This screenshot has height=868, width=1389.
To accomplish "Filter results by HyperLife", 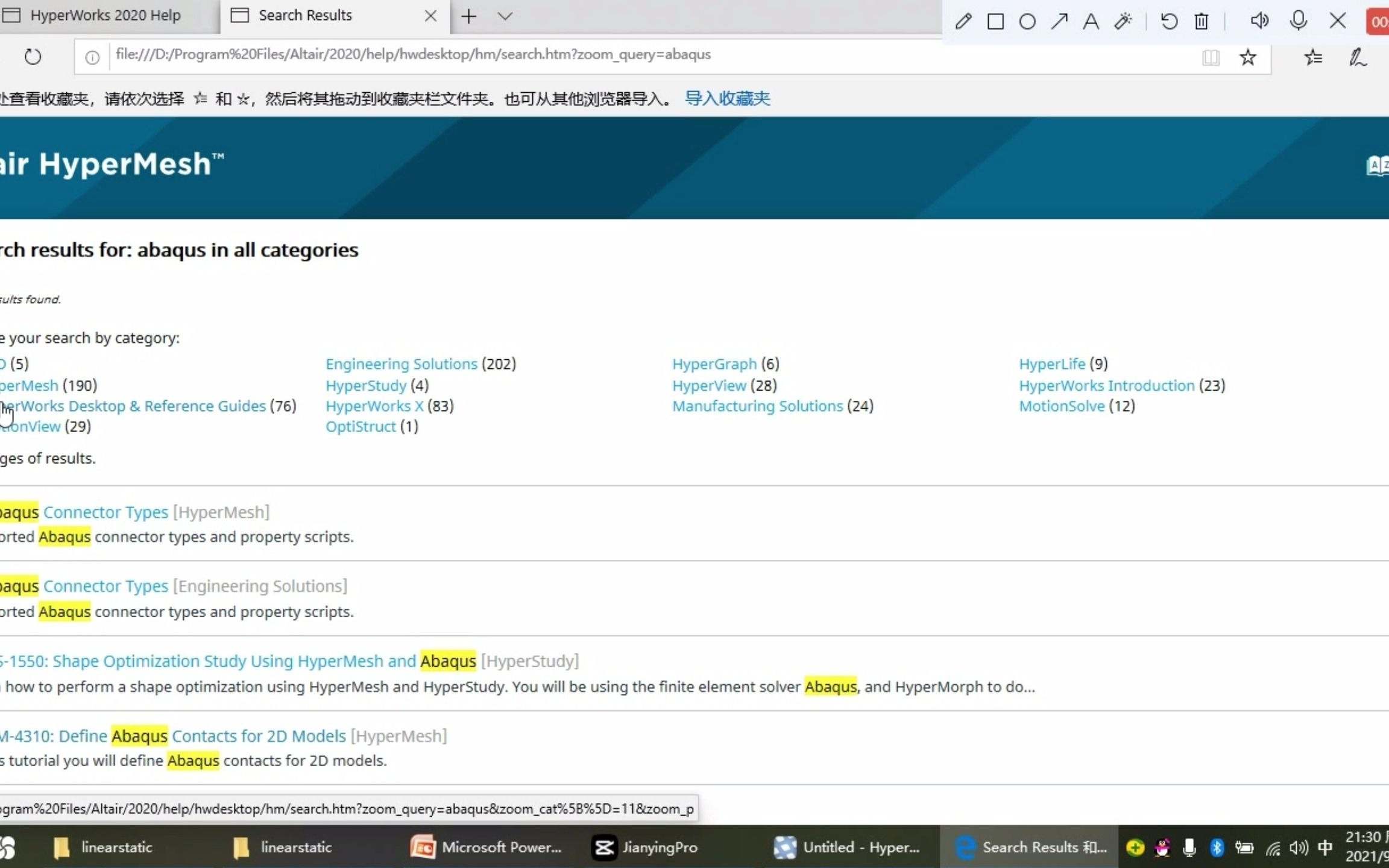I will (1052, 364).
